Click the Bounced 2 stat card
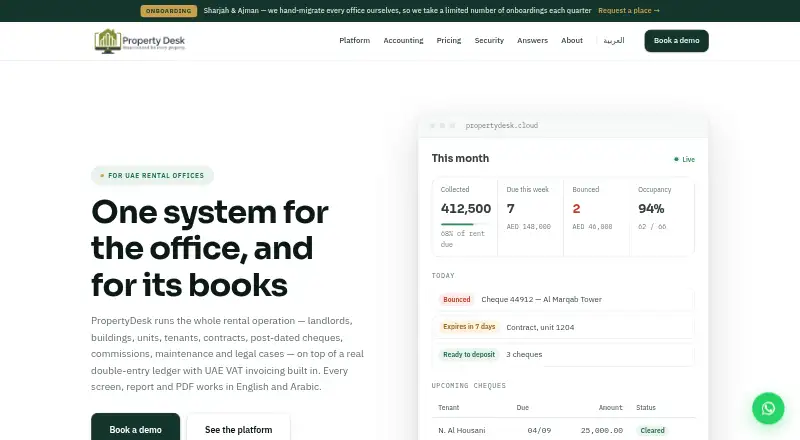 point(596,216)
